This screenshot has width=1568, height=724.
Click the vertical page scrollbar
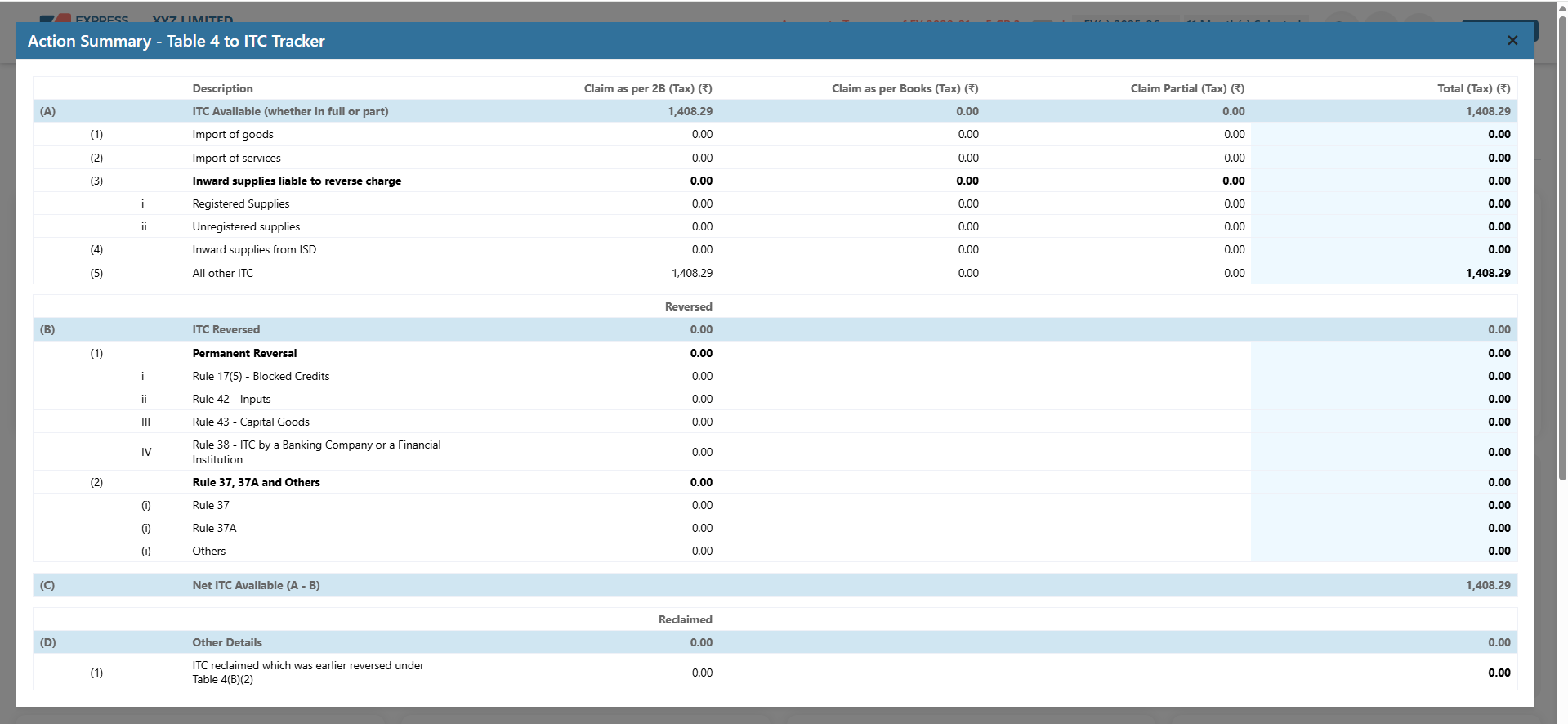1562,245
